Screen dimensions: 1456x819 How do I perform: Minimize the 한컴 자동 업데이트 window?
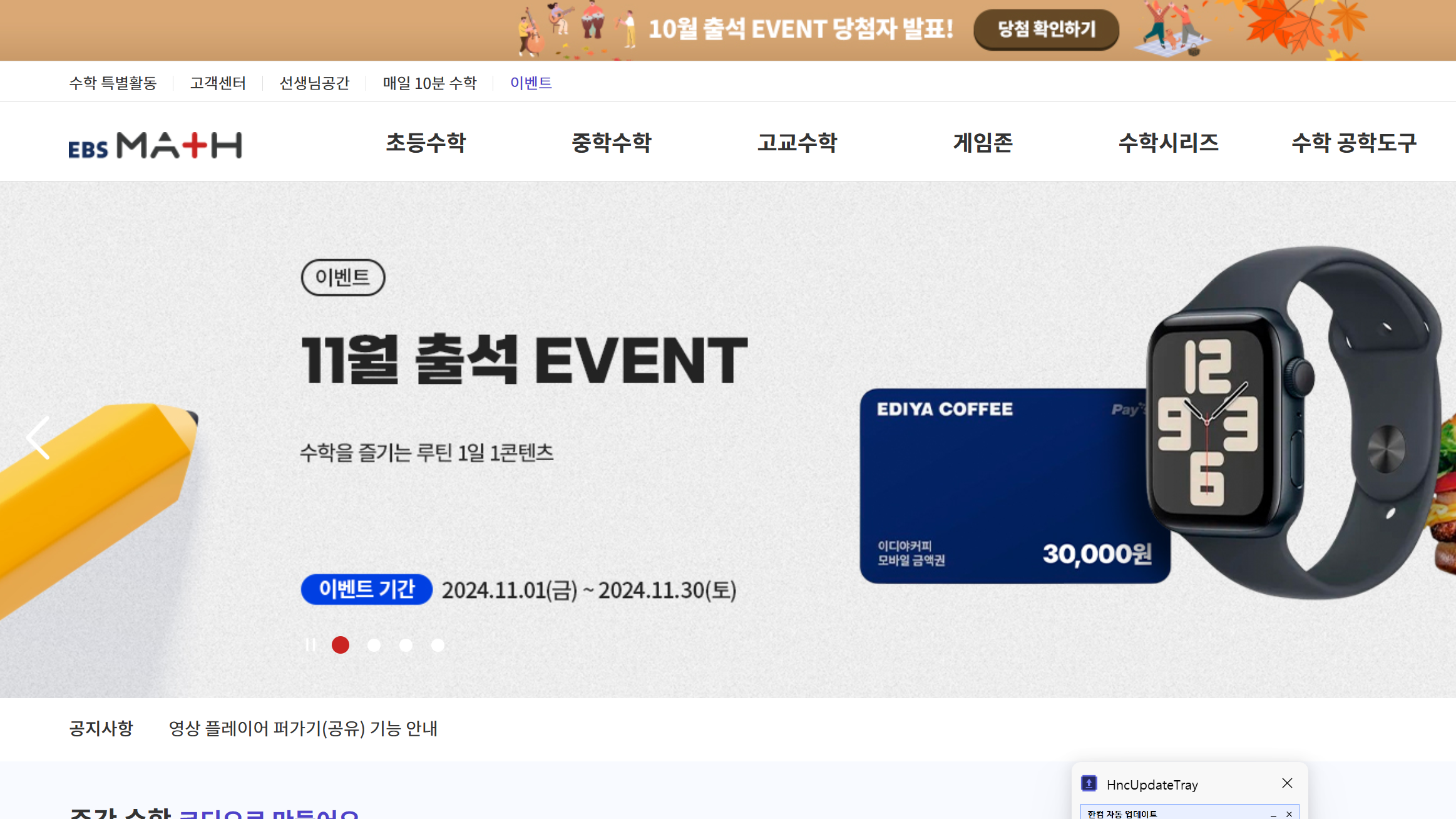pos(1273,814)
